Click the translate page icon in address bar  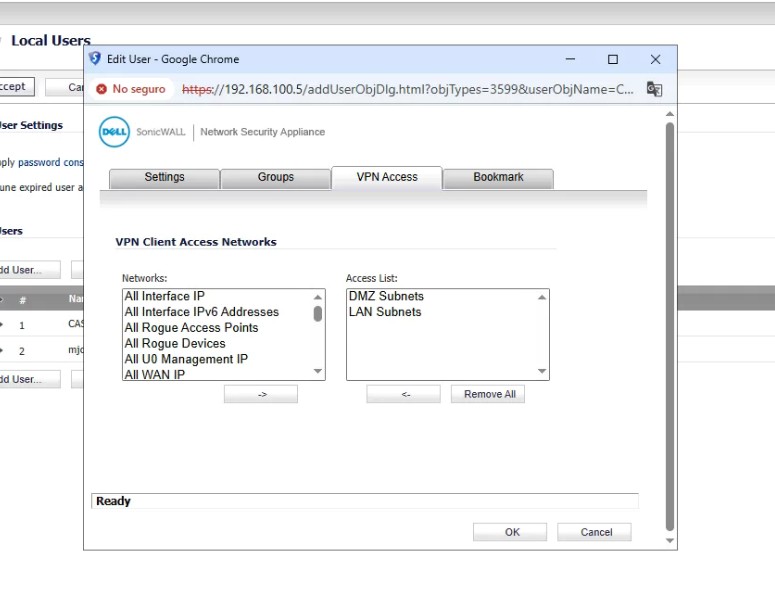[654, 89]
